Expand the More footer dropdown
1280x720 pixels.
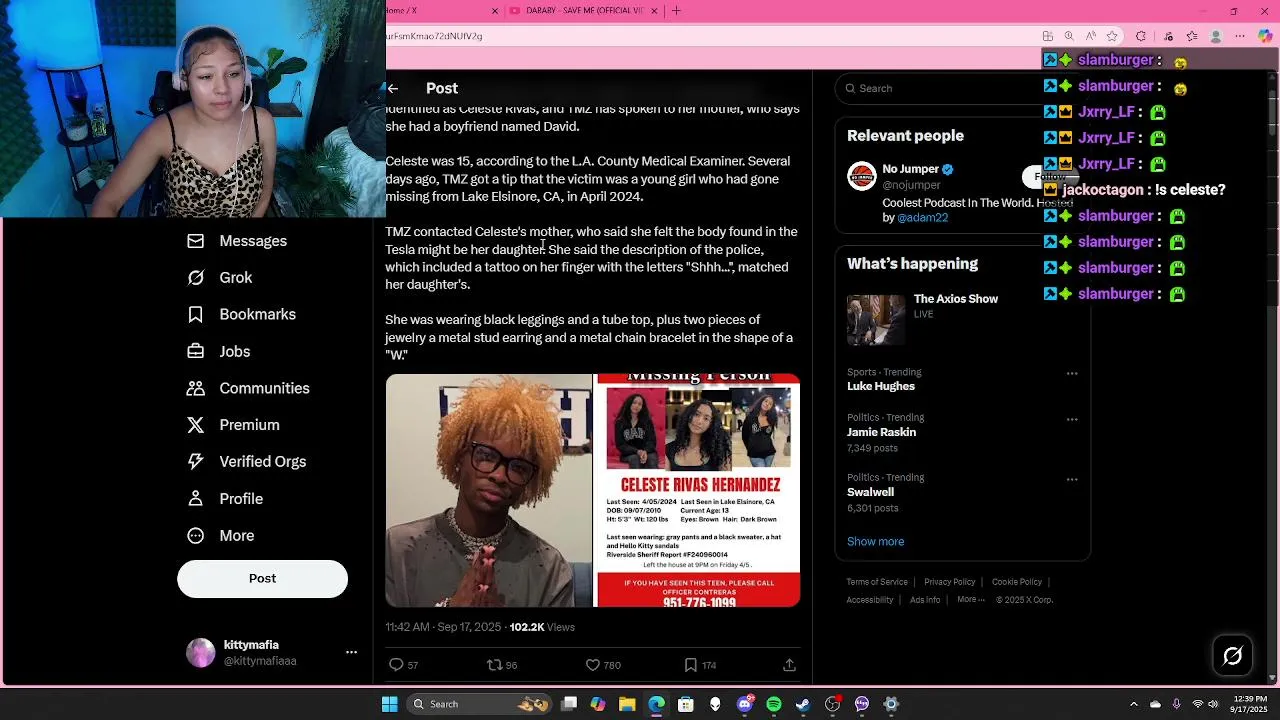970,600
